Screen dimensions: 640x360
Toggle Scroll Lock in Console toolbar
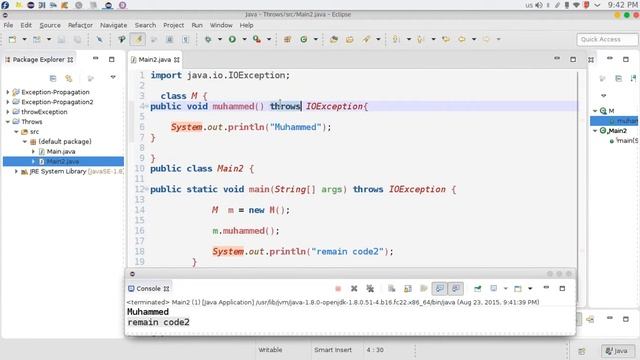408,289
